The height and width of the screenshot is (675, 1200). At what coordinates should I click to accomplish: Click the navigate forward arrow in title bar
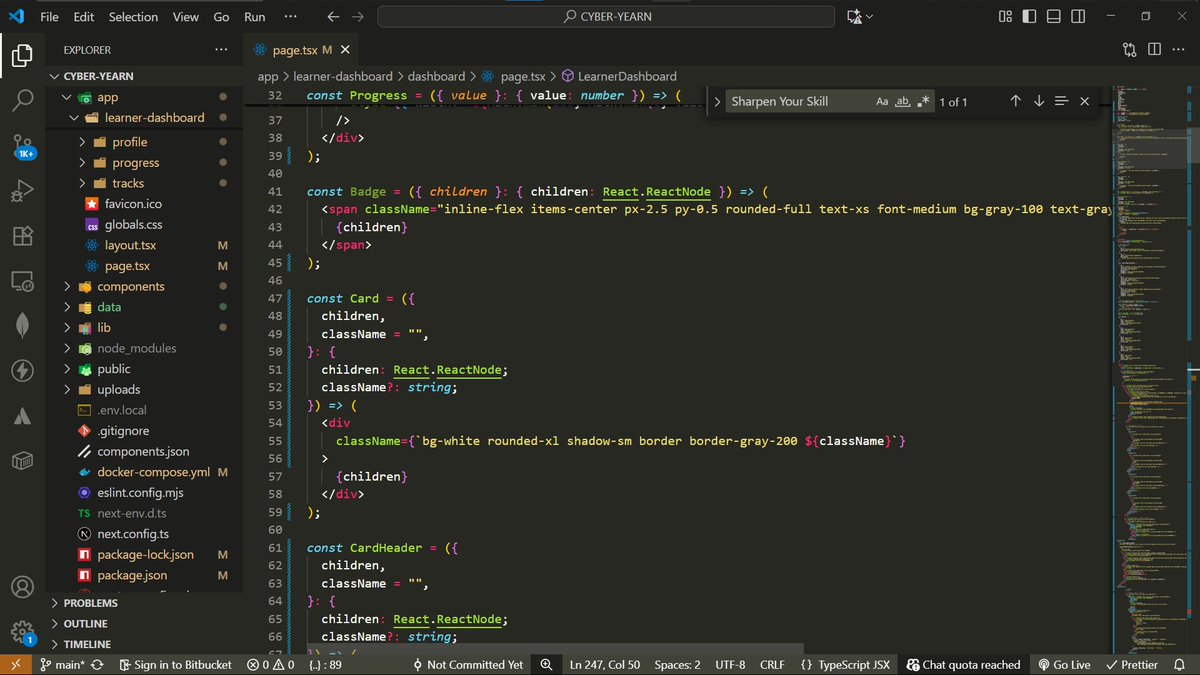tap(358, 17)
